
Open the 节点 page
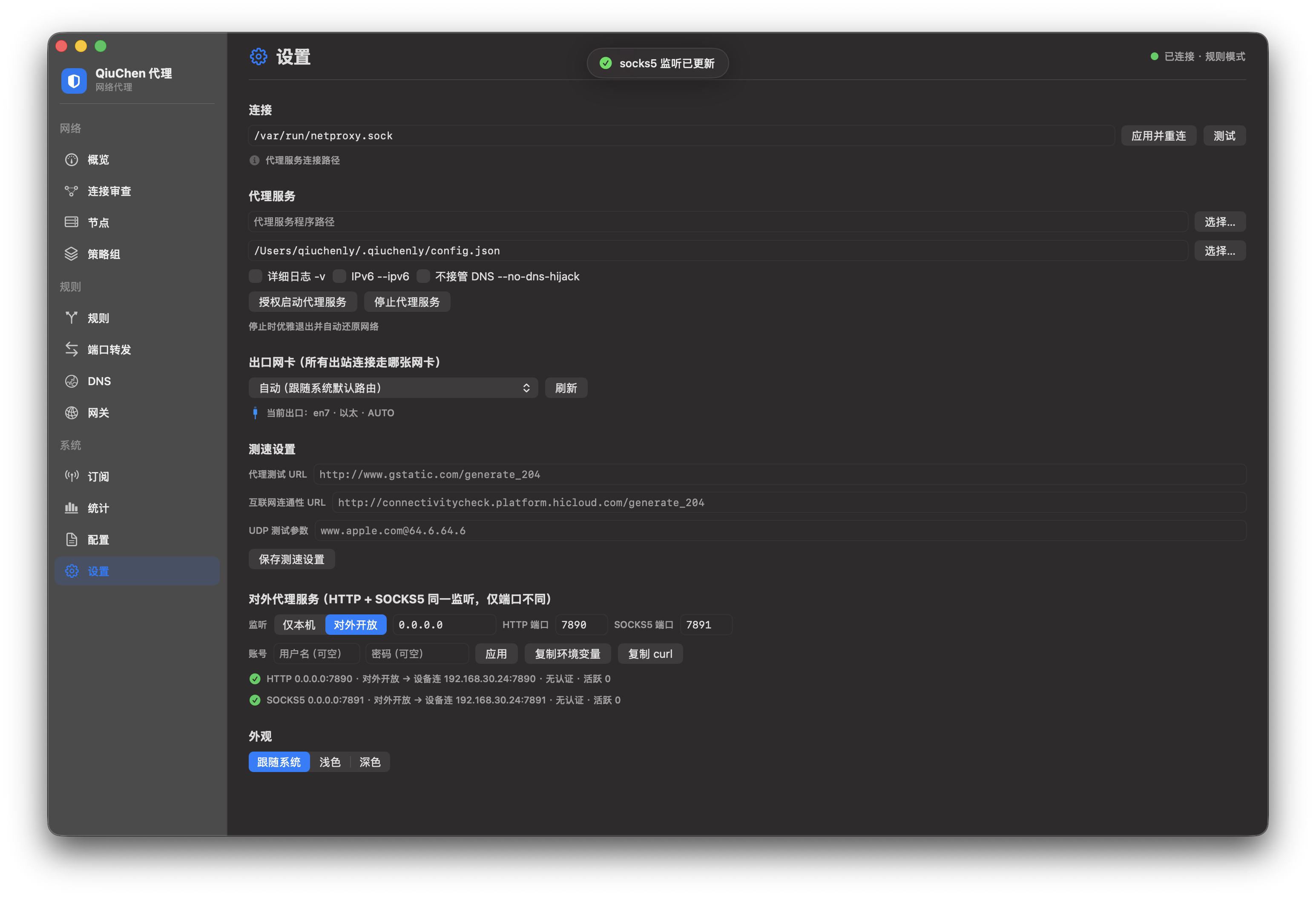coord(137,223)
